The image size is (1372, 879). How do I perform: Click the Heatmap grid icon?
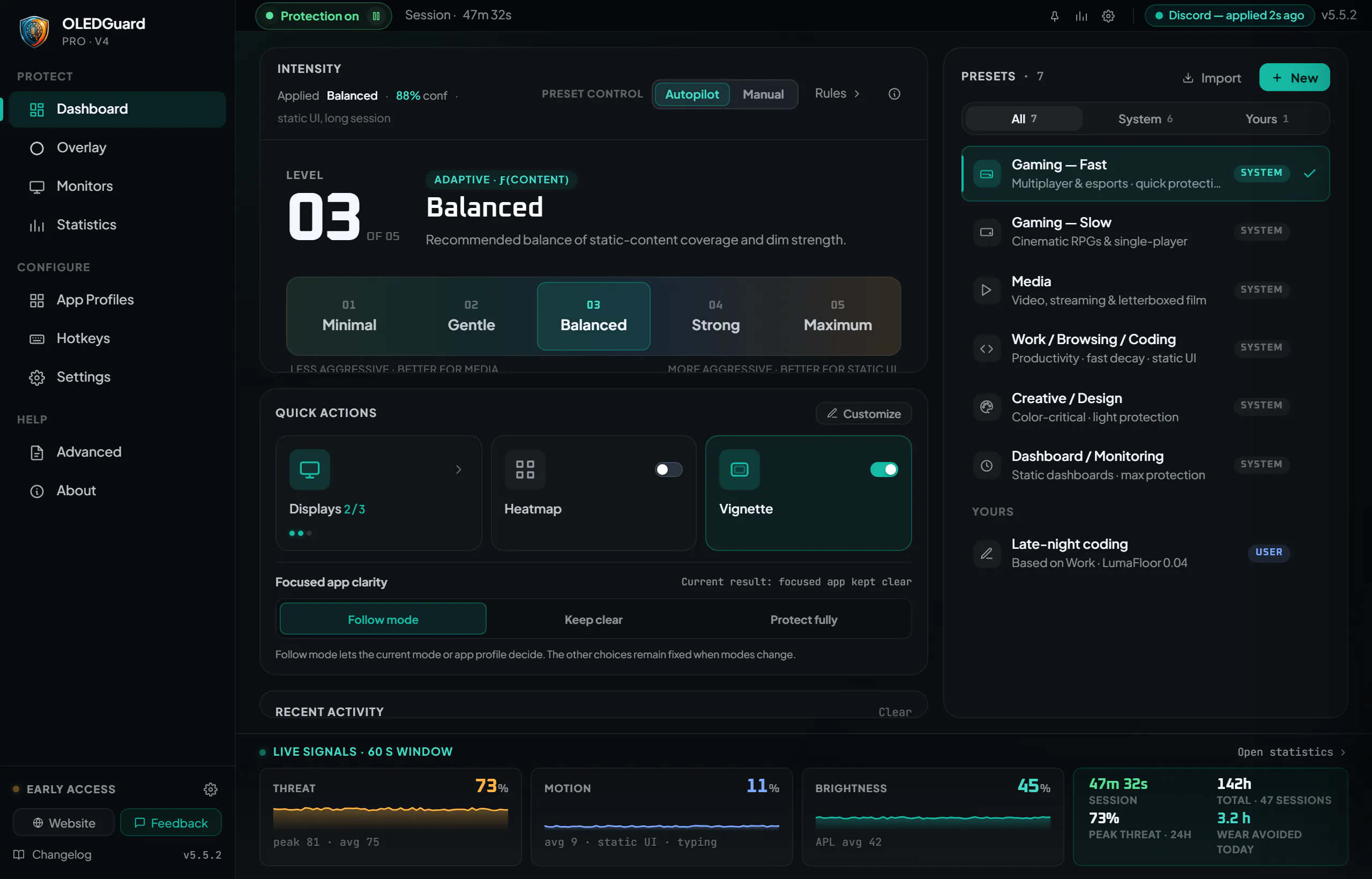525,469
